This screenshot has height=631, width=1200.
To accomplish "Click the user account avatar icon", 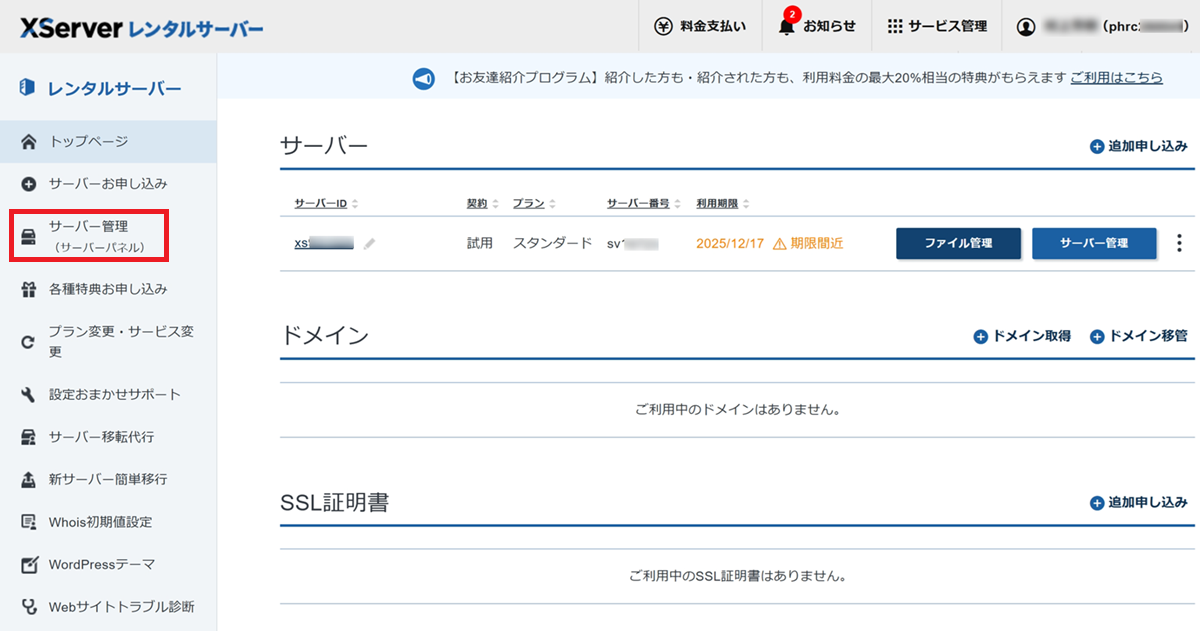I will click(1026, 27).
